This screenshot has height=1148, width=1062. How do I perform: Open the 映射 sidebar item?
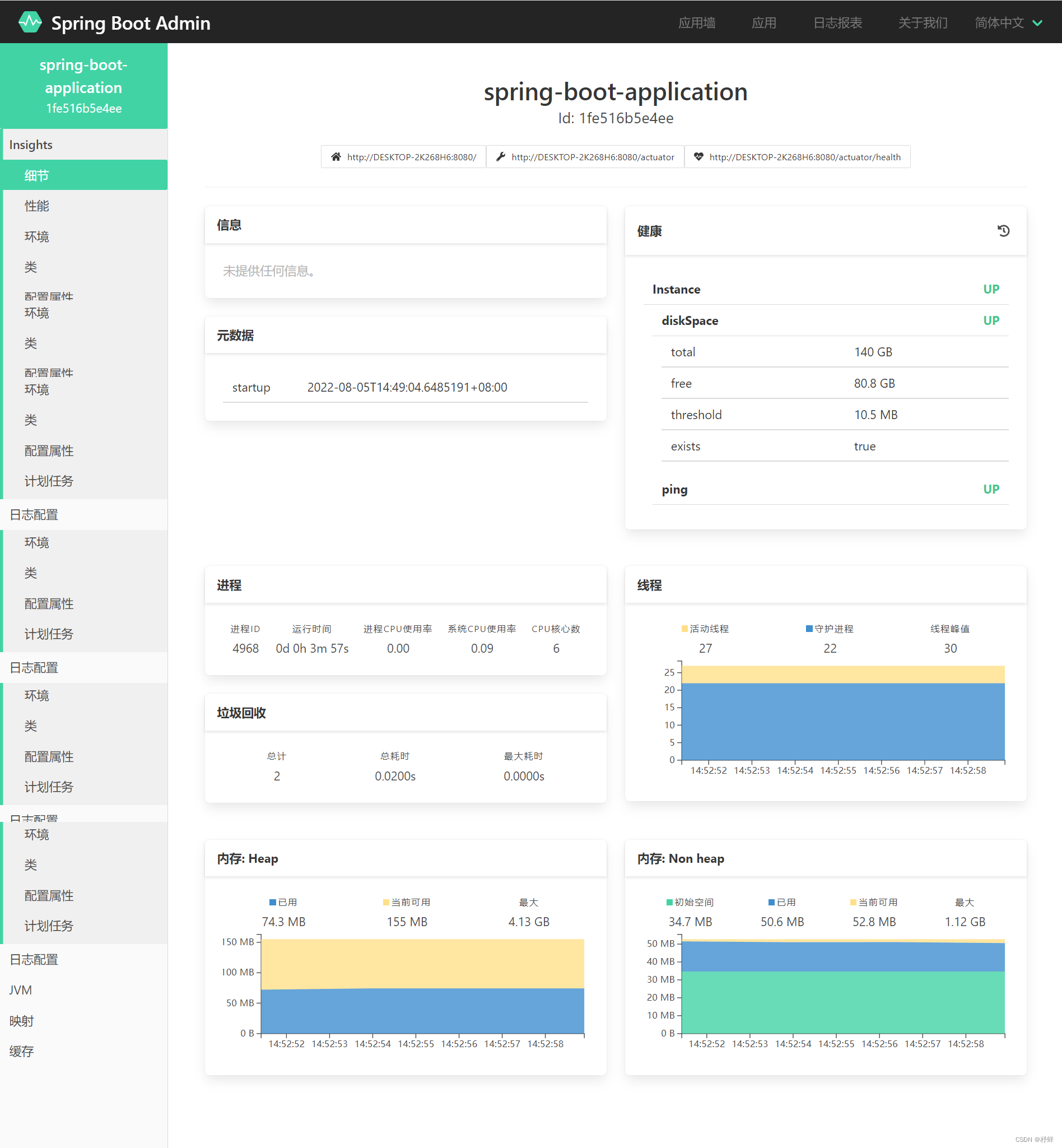tap(84, 1021)
